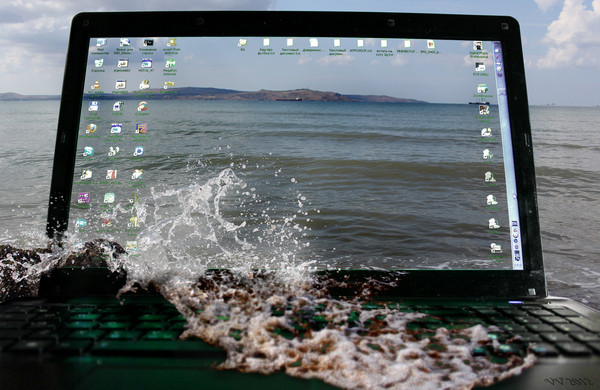Launch the EOS Utility shortcut
This screenshot has width=600, height=390.
point(480,67)
